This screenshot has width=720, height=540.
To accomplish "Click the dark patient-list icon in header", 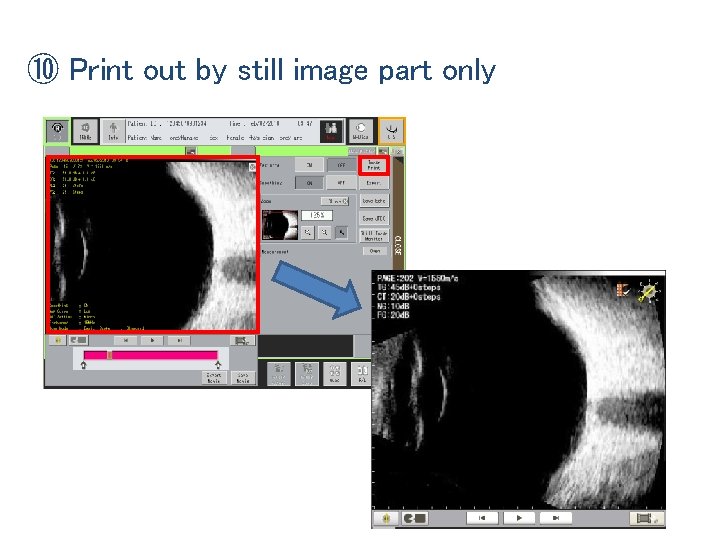I will [x=331, y=131].
